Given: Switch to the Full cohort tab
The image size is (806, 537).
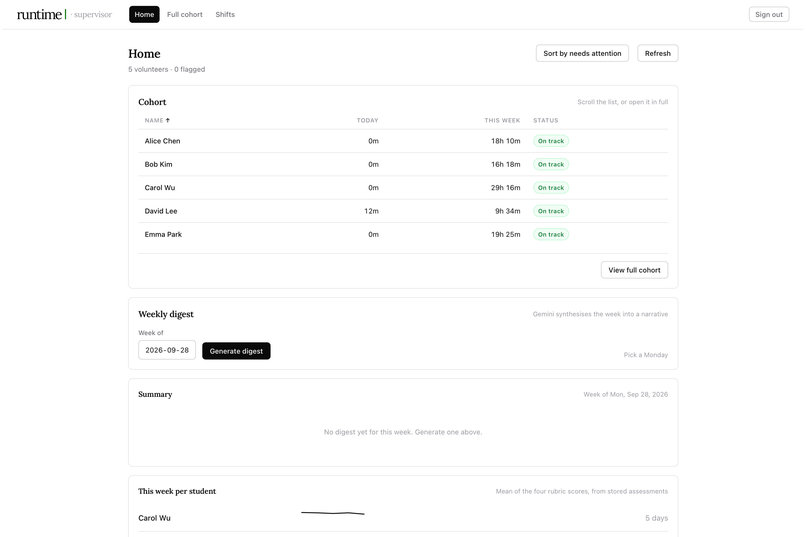Looking at the screenshot, I should coord(185,14).
